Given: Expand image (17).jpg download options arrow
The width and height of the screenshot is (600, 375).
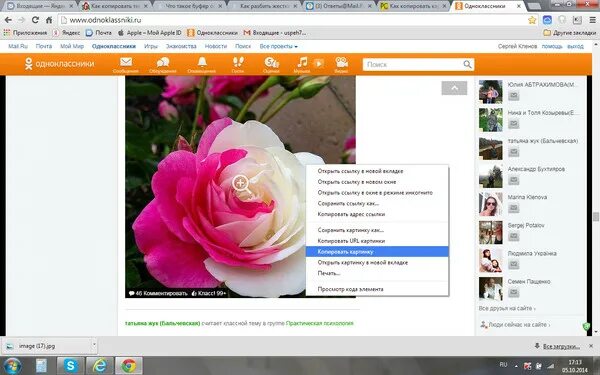Looking at the screenshot, I should coord(94,345).
